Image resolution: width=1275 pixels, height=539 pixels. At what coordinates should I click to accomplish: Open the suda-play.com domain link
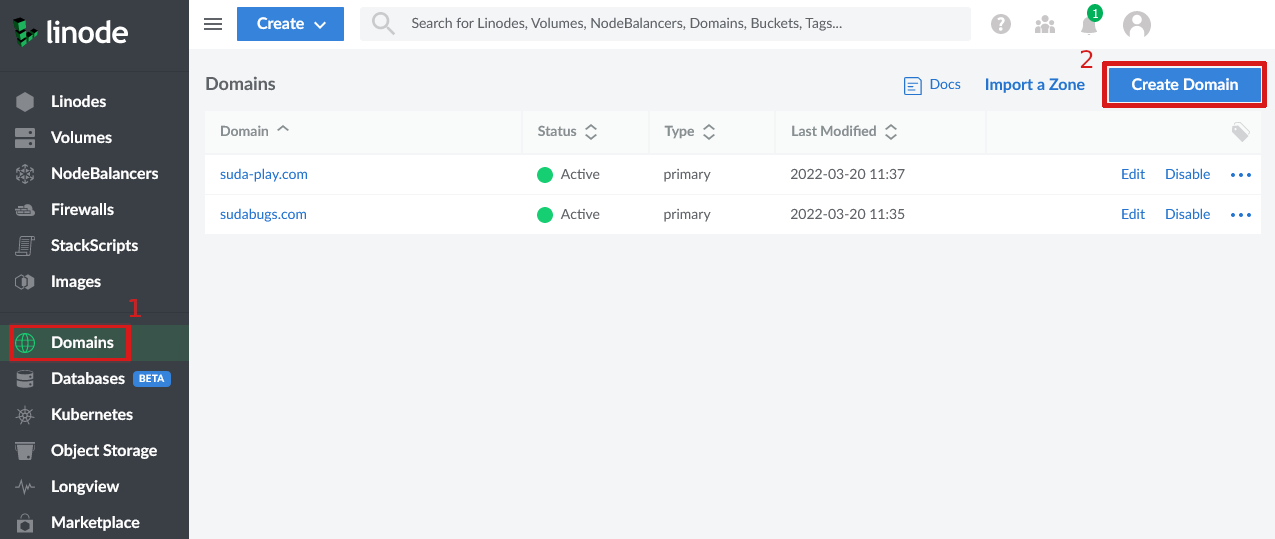(264, 174)
